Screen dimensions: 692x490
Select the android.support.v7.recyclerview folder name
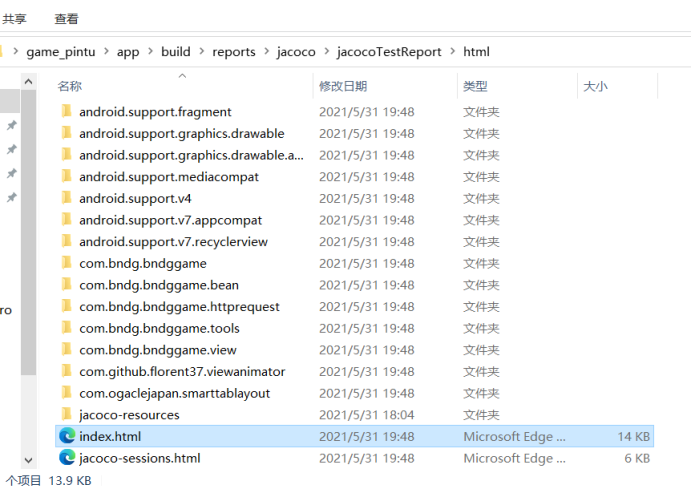tap(173, 242)
